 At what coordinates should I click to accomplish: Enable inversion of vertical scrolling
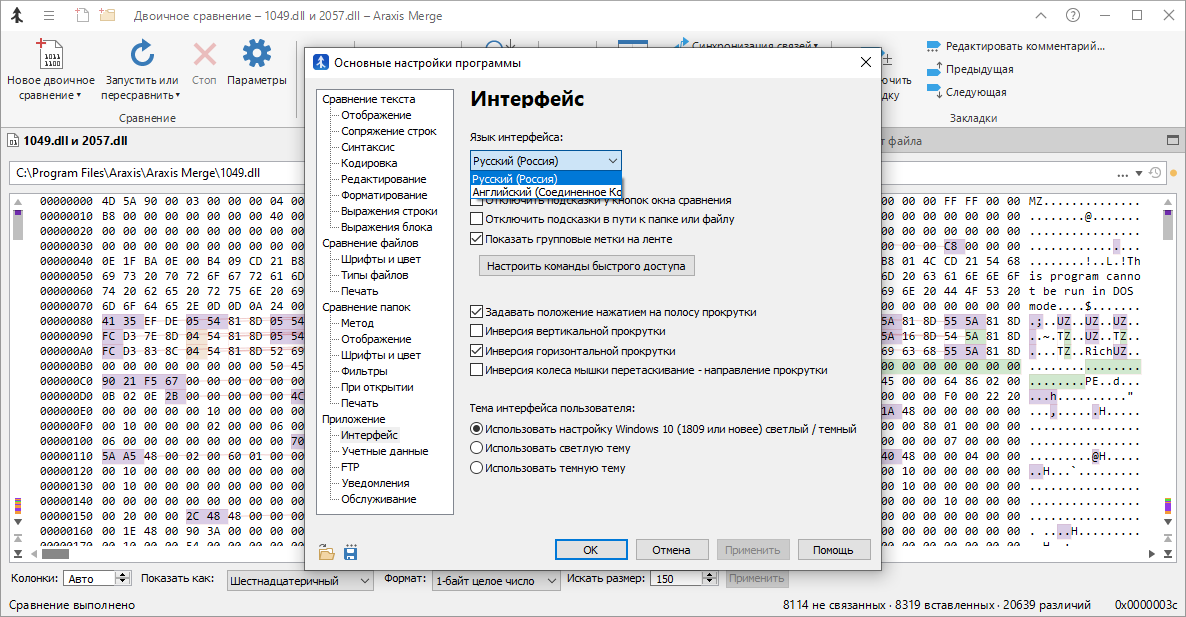(477, 331)
